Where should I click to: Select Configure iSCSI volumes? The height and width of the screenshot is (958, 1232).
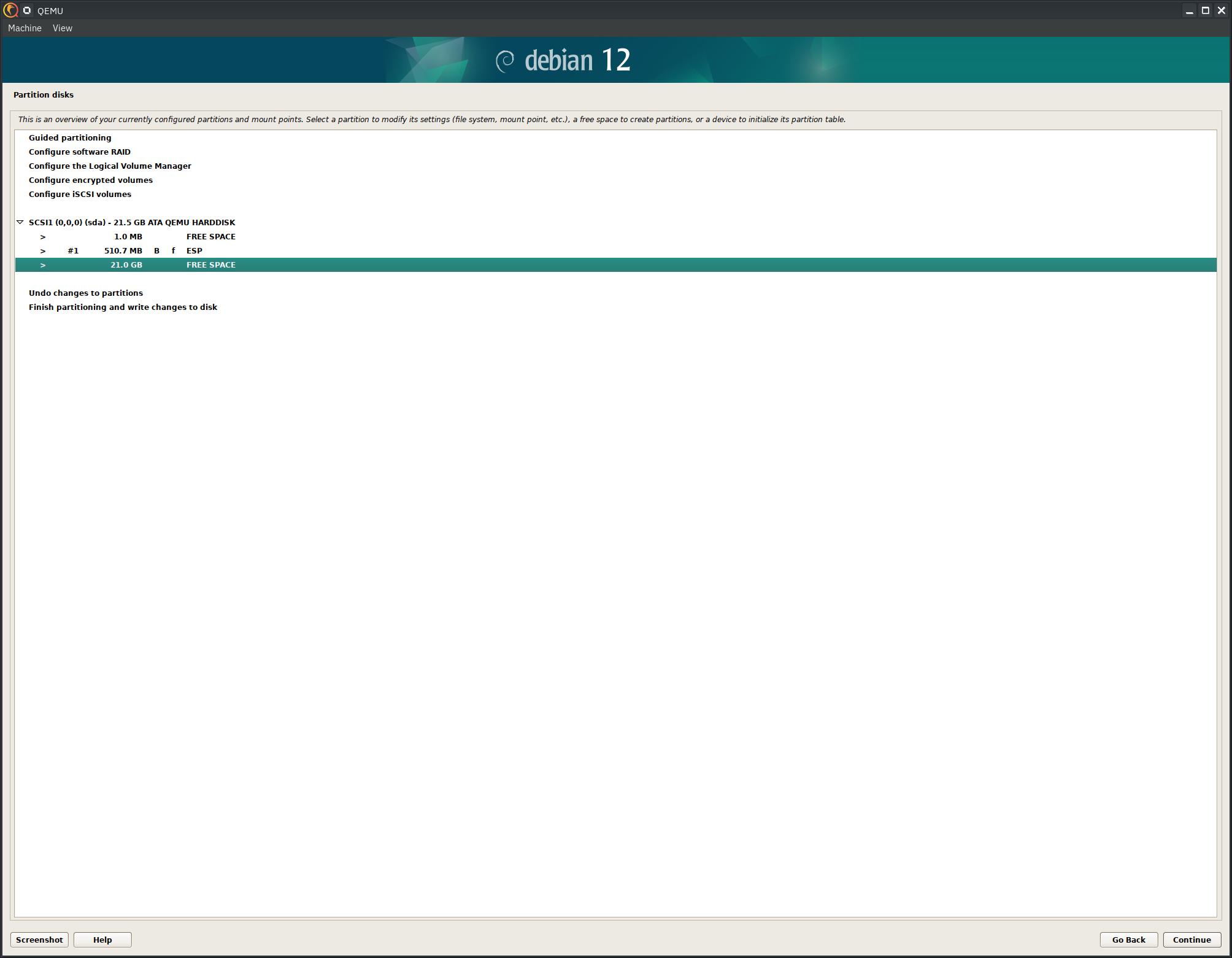click(x=615, y=195)
